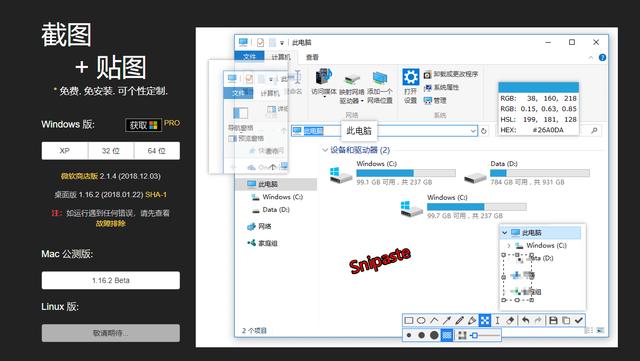Viewport: 640px width, 361px height.
Task: Click the Data (D:) drive usage bar
Action: tap(540, 173)
